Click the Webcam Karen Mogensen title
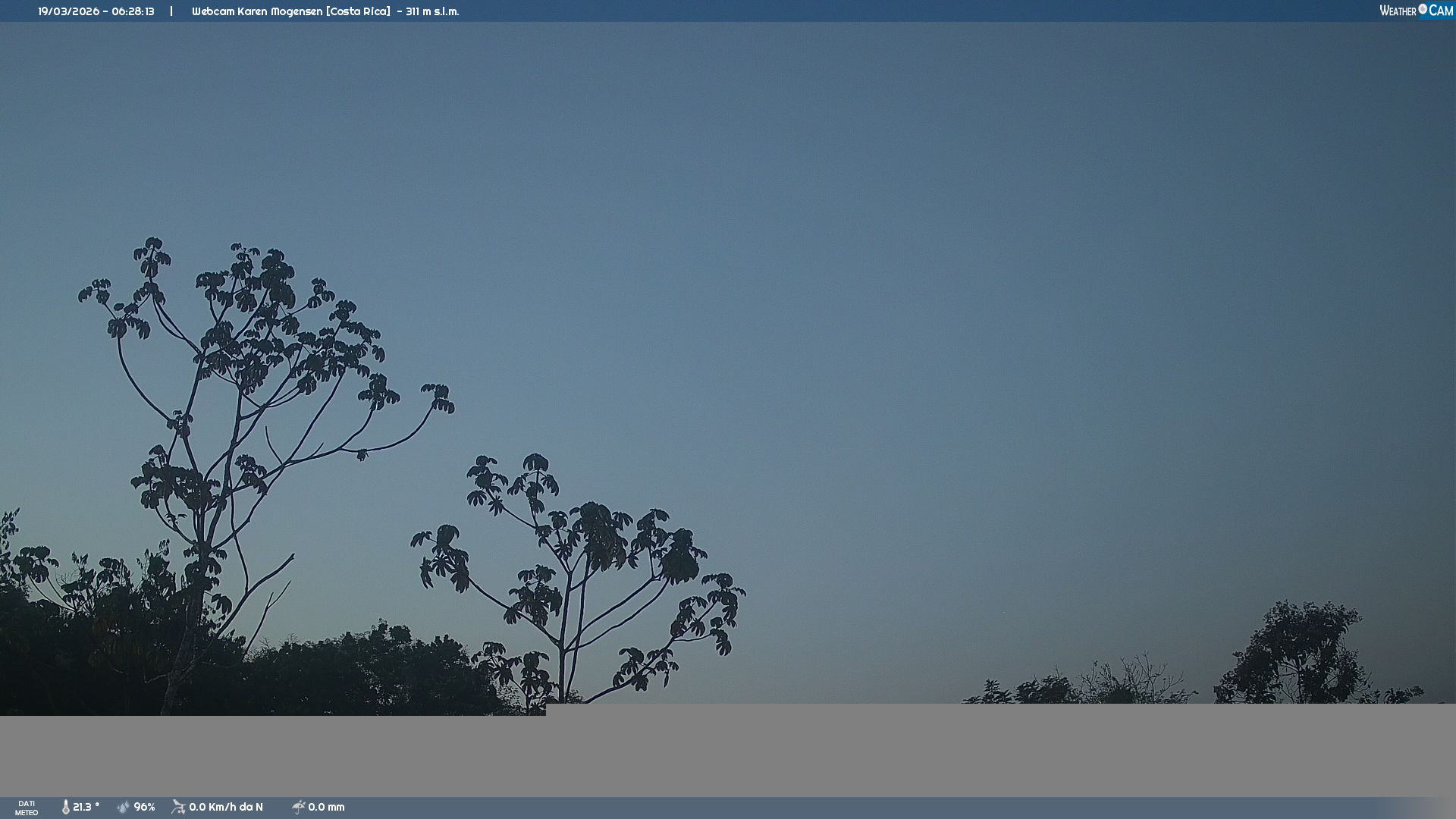The height and width of the screenshot is (819, 1456). (257, 11)
